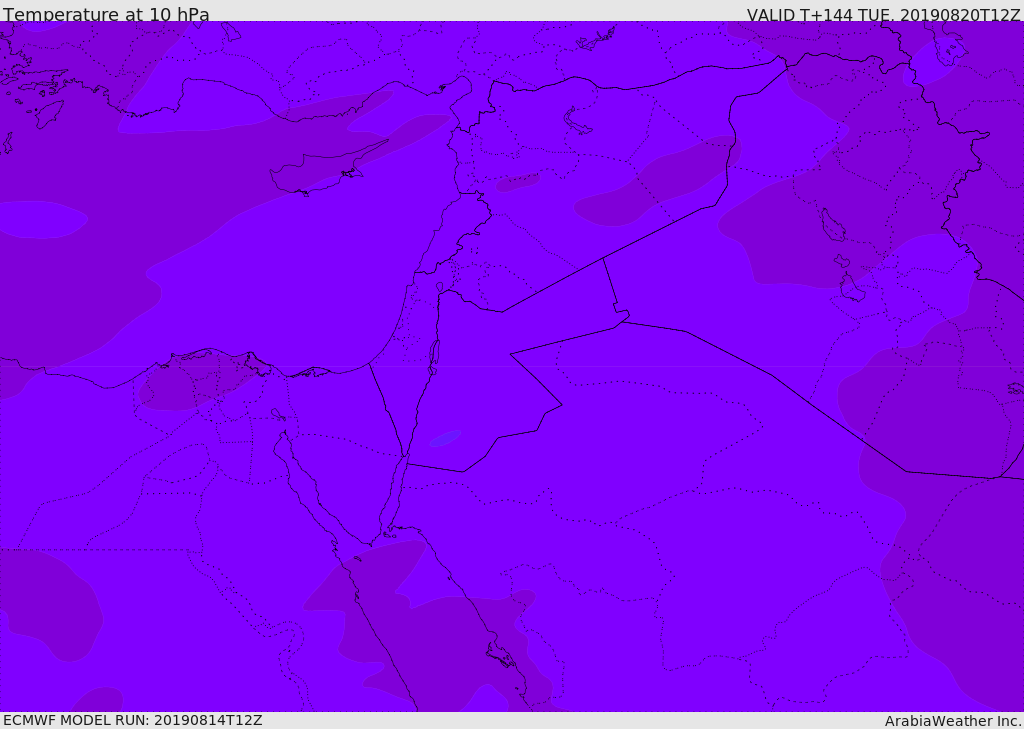1024x729 pixels.
Task: Click the 'ECMWF MODEL RUN: 20190814T12Z' footer text
Action: (133, 720)
